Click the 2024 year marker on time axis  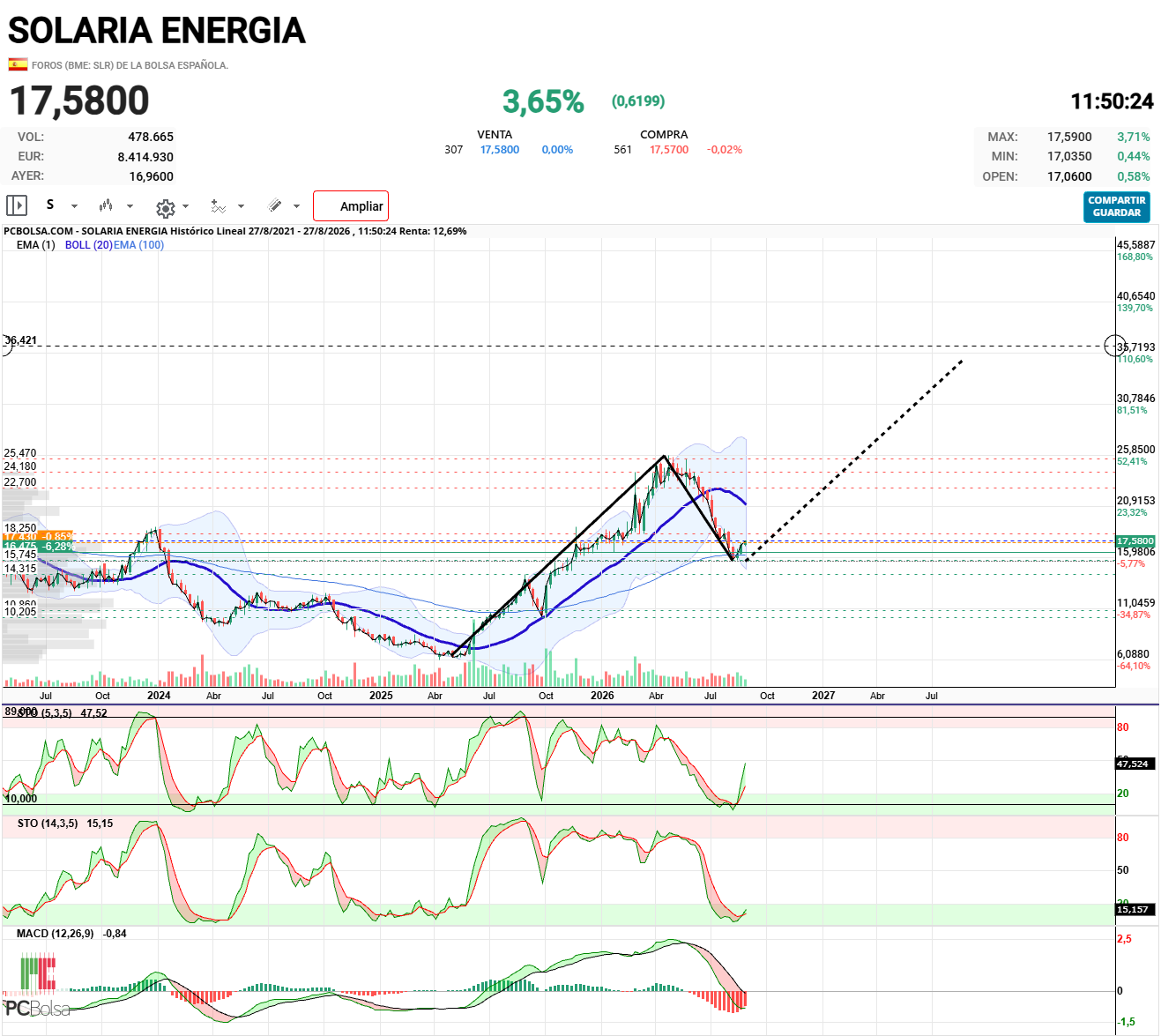pos(159,696)
